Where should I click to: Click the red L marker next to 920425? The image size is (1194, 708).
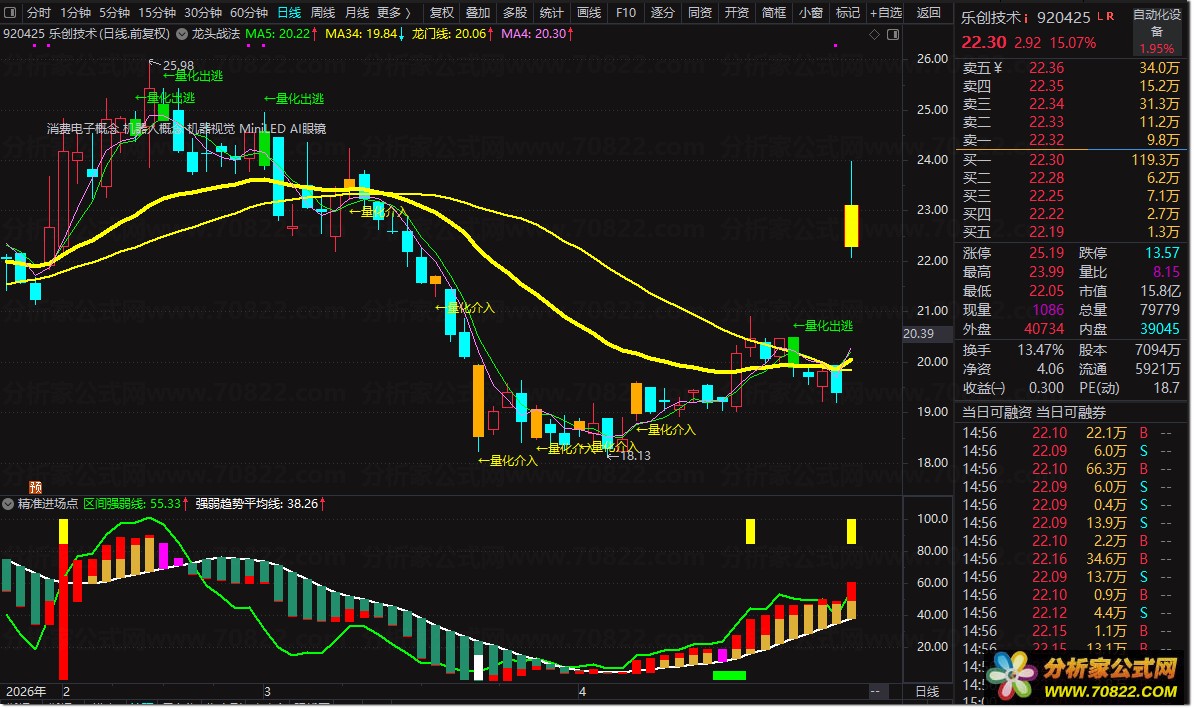pyautogui.click(x=1100, y=16)
